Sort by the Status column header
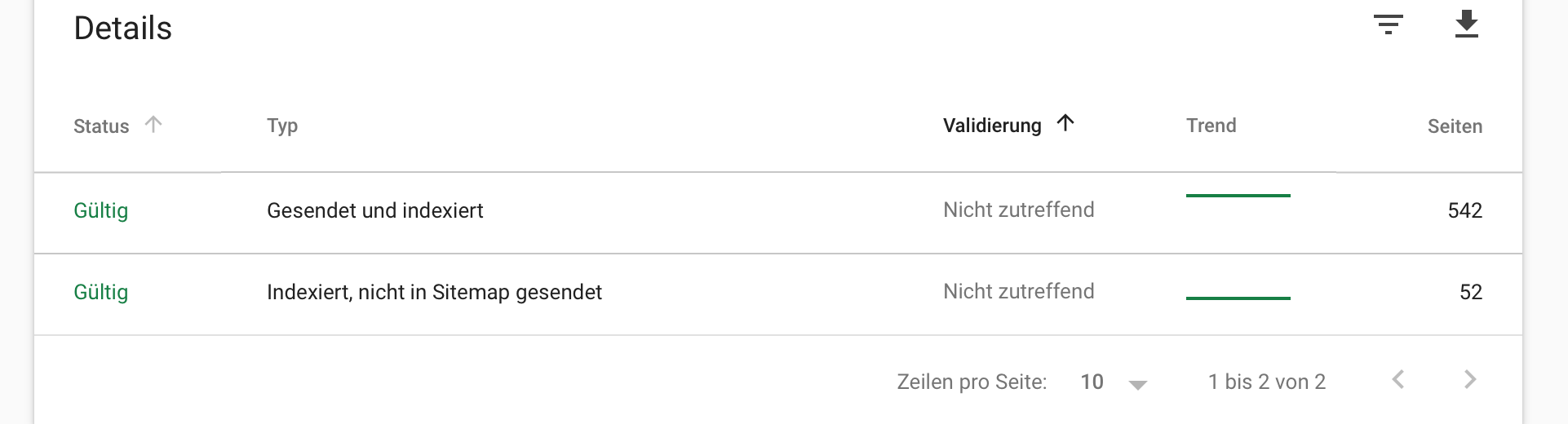This screenshot has height=424, width=1568. (101, 126)
